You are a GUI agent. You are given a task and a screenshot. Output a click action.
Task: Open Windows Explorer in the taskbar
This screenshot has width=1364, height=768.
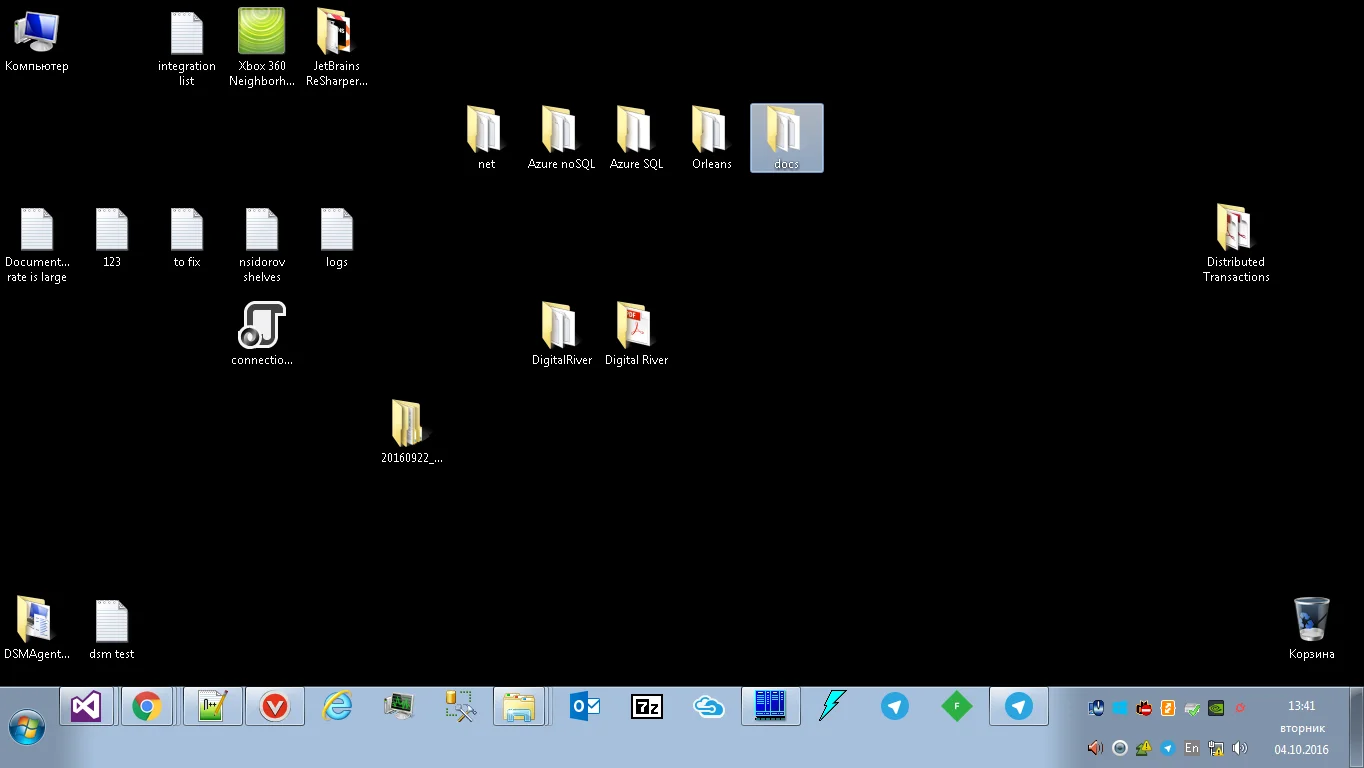pos(519,707)
